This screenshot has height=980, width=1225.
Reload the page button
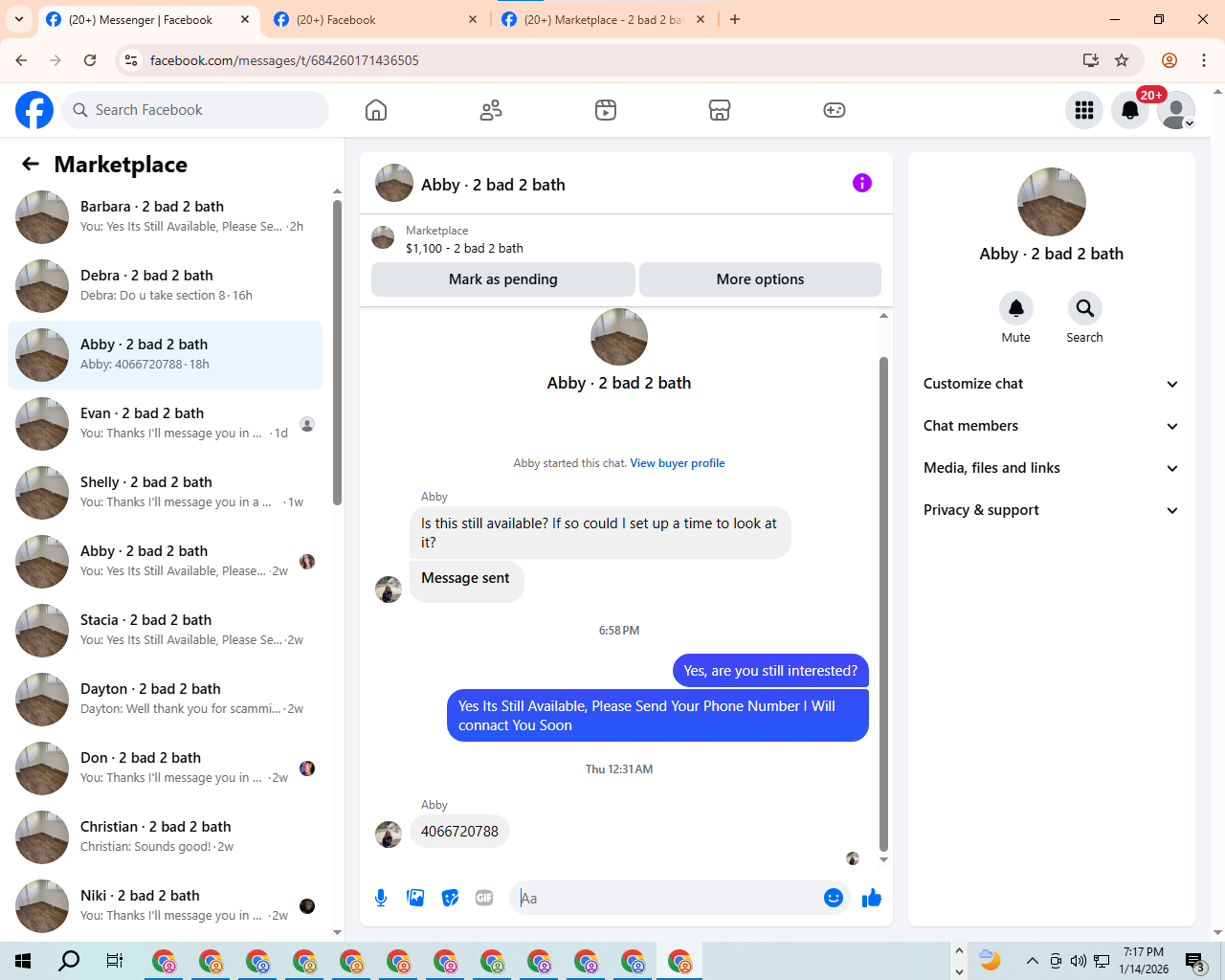point(90,60)
